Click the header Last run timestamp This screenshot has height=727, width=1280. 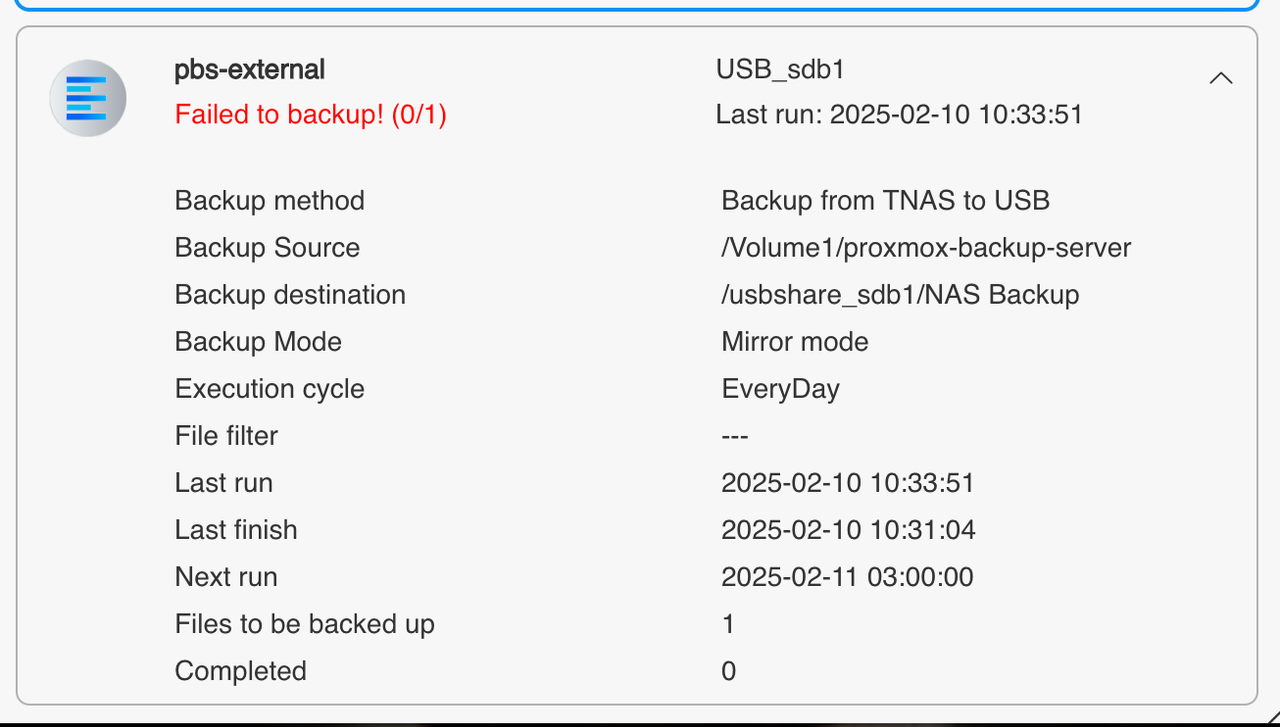(899, 115)
